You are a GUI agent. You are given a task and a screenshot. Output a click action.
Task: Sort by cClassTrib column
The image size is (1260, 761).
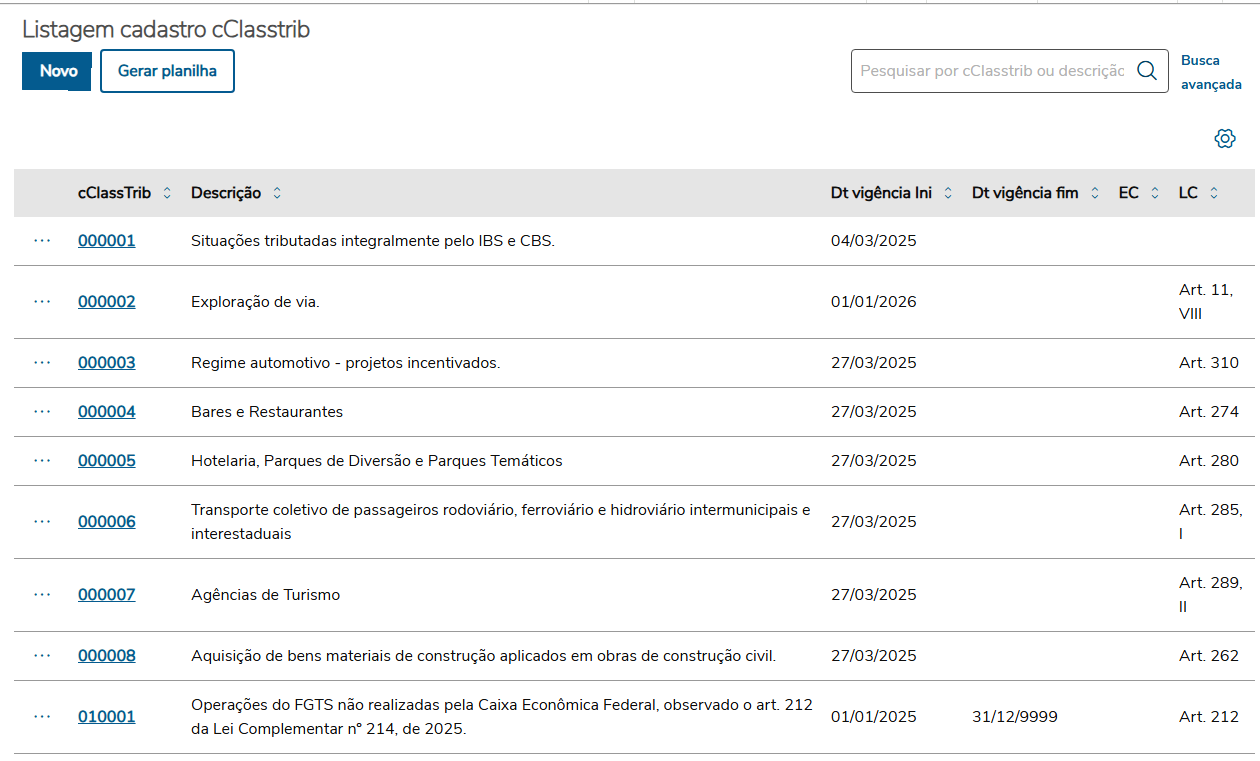pos(167,193)
